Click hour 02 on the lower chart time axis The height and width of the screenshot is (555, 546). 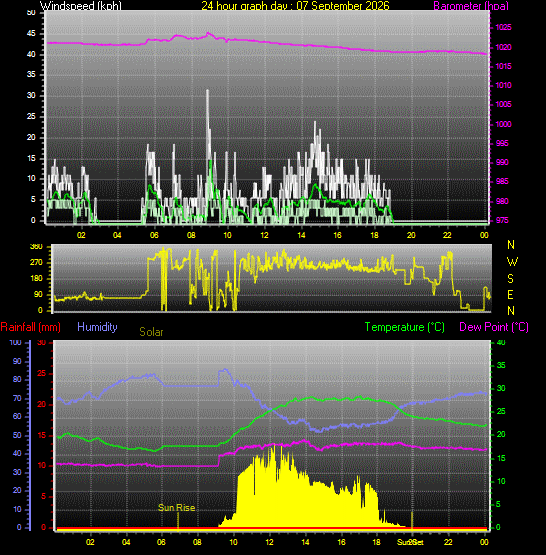click(x=90, y=542)
